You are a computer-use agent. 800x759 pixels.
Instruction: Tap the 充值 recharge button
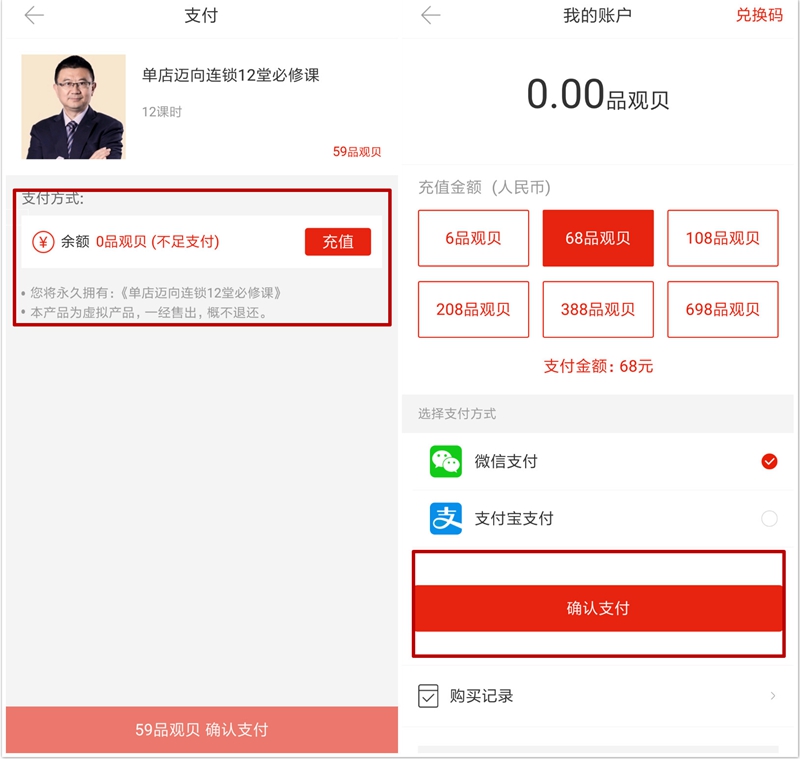click(338, 242)
